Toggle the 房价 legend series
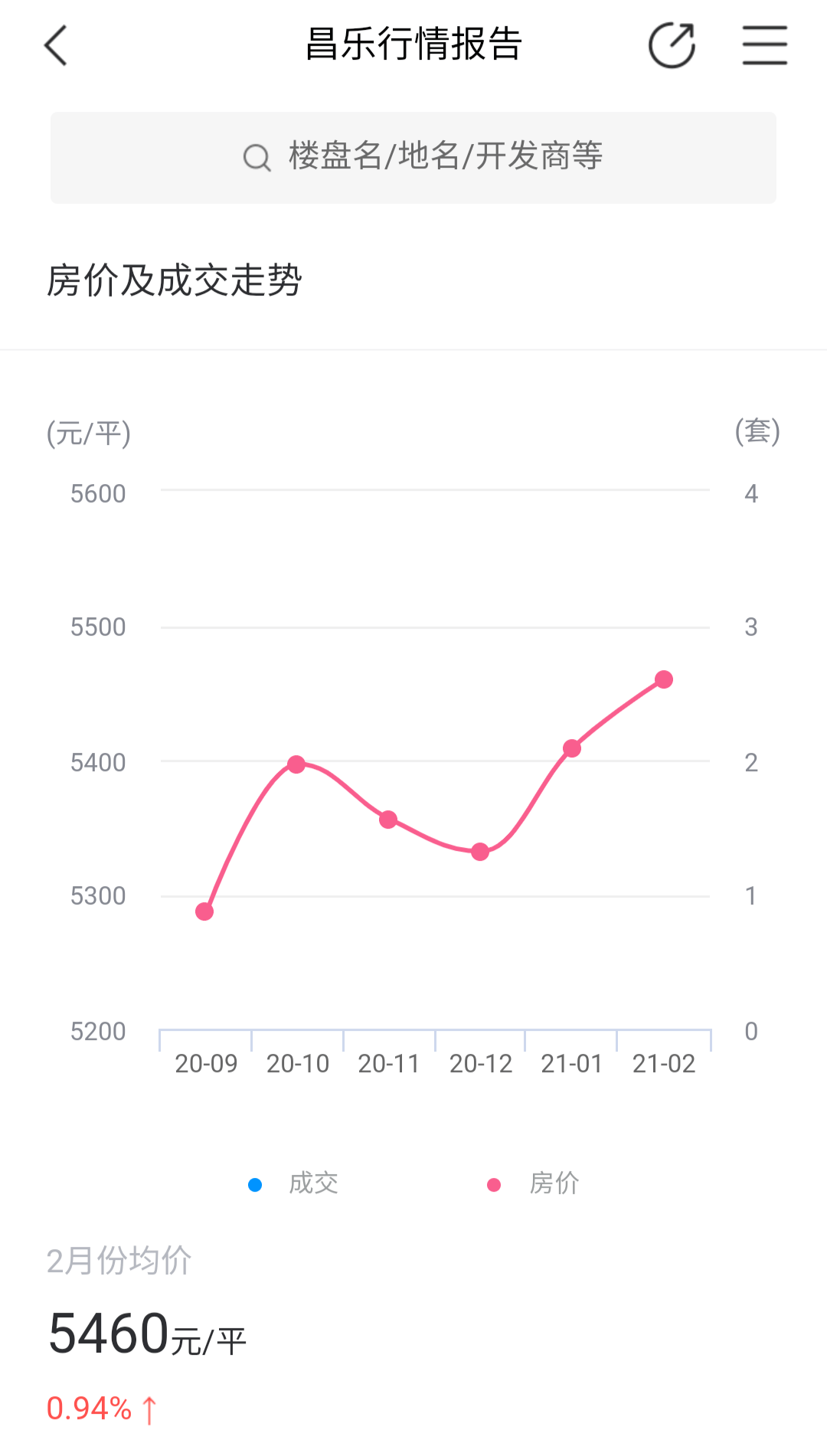This screenshot has width=827, height=1456. [534, 1183]
